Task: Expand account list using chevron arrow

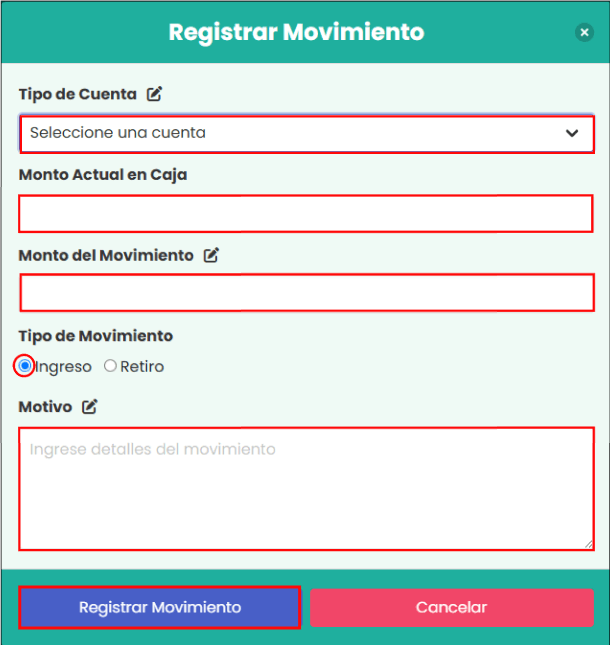Action: 572,133
